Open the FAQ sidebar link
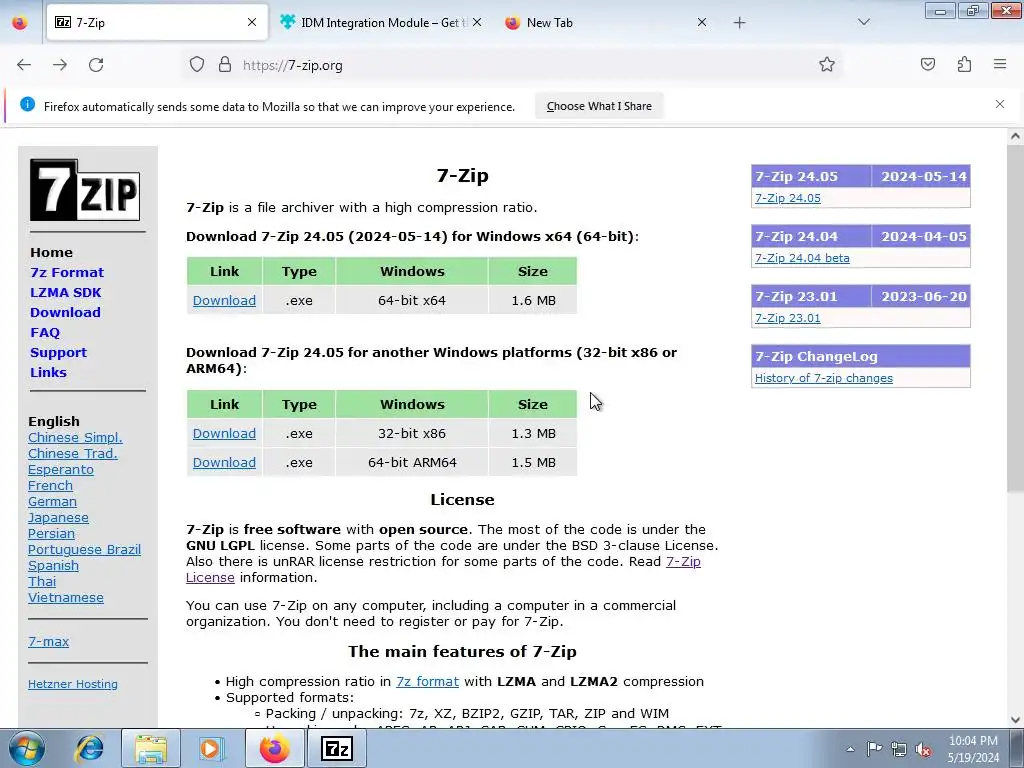The height and width of the screenshot is (768, 1024). 45,332
